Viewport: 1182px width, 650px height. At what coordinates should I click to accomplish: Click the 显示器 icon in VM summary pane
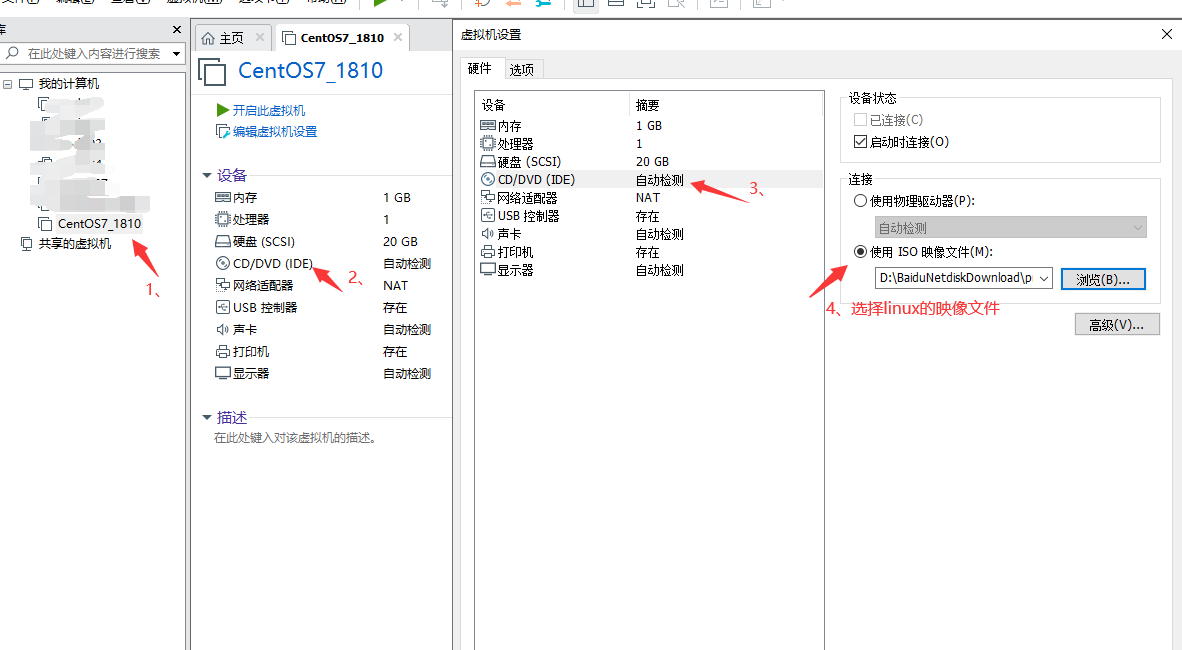222,373
